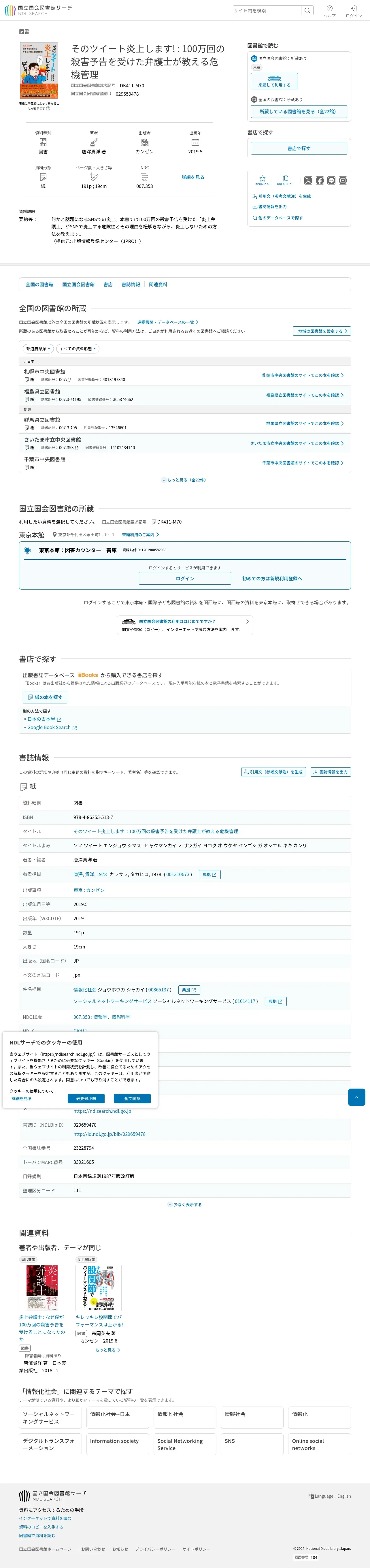Image resolution: width=370 pixels, height=1568 pixels.
Task: Share this book via LINE
Action: (x=332, y=180)
